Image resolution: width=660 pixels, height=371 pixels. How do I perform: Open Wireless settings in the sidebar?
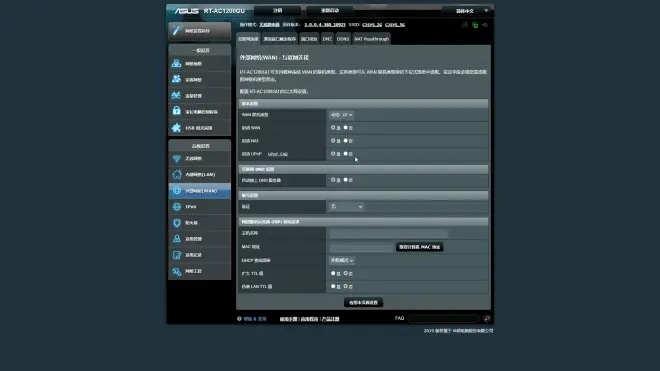tap(200, 158)
